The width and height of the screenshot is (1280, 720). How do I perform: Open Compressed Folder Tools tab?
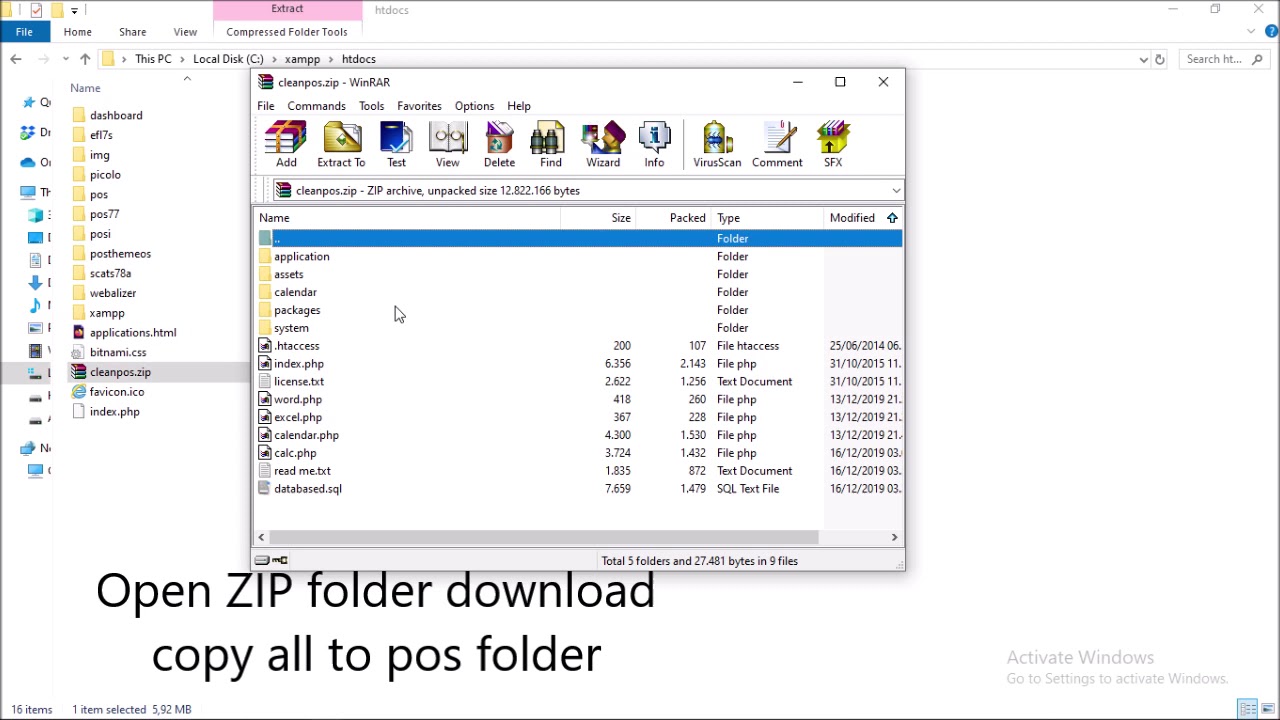(x=287, y=32)
